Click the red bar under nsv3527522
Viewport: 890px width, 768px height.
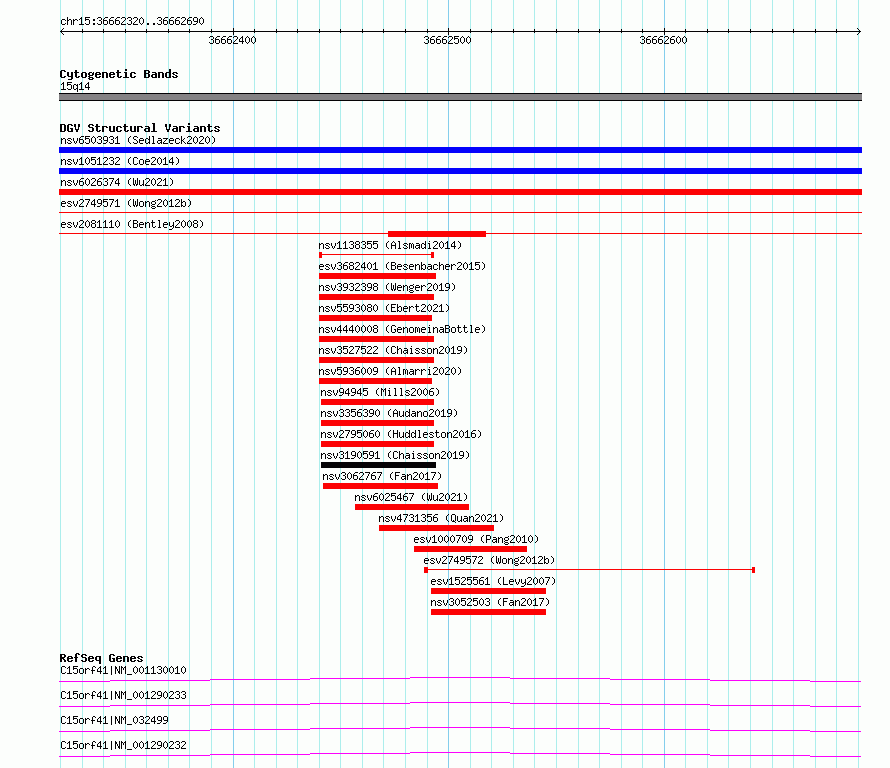(376, 360)
